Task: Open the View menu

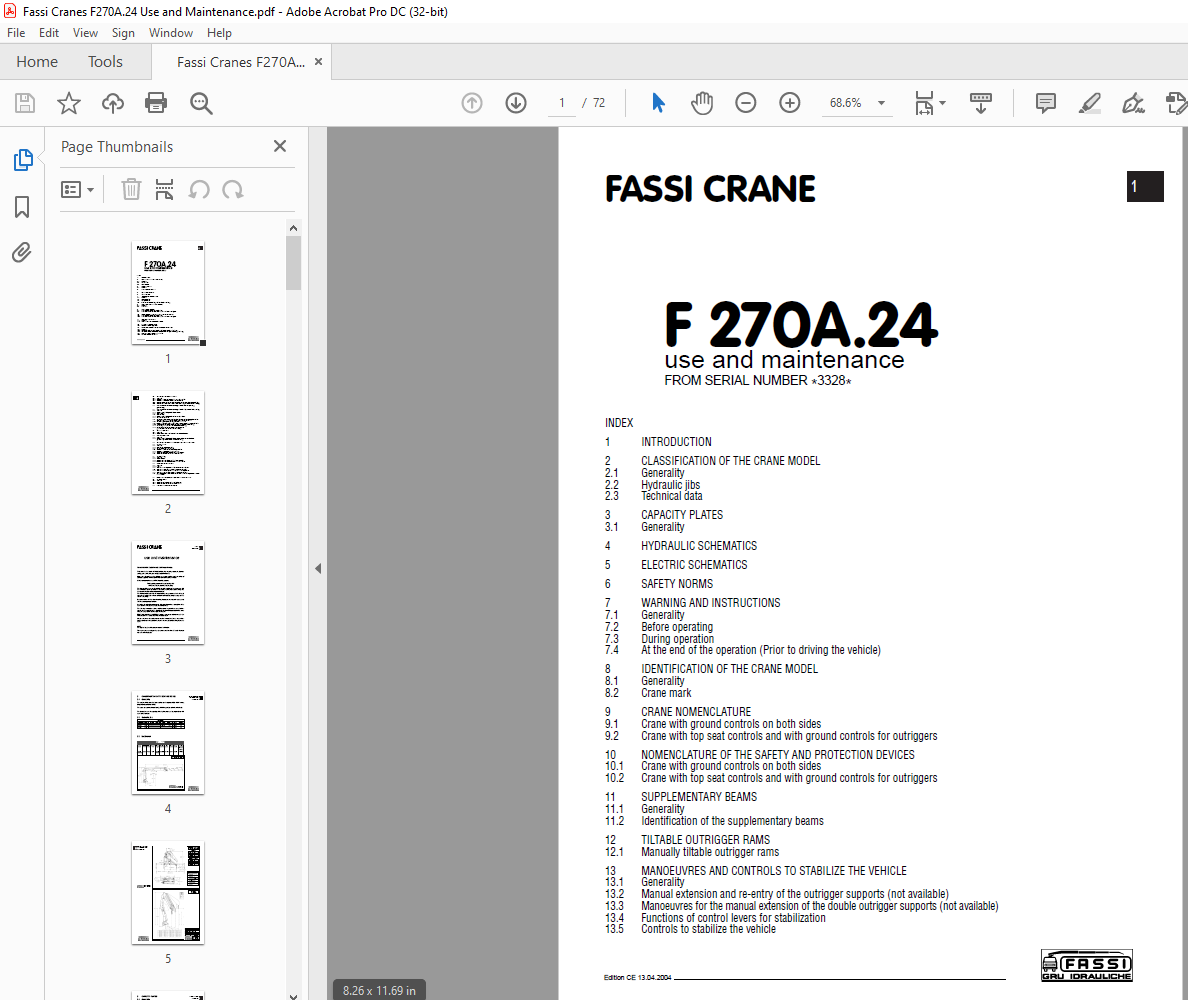Action: point(85,33)
